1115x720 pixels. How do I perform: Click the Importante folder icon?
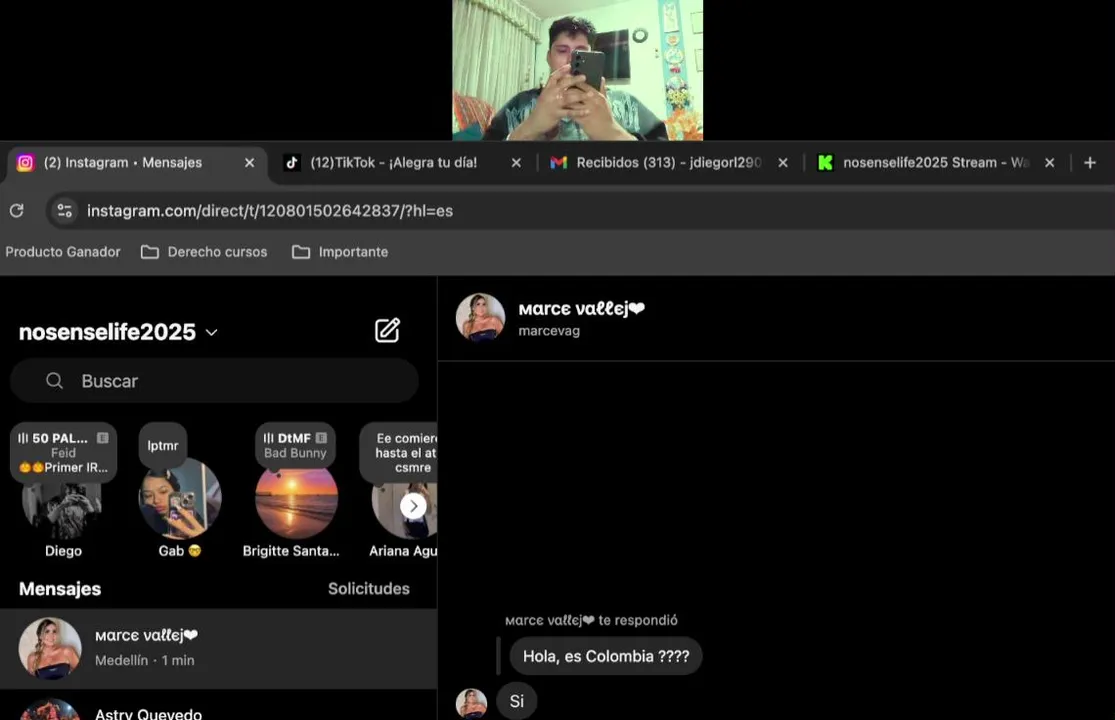click(x=301, y=252)
